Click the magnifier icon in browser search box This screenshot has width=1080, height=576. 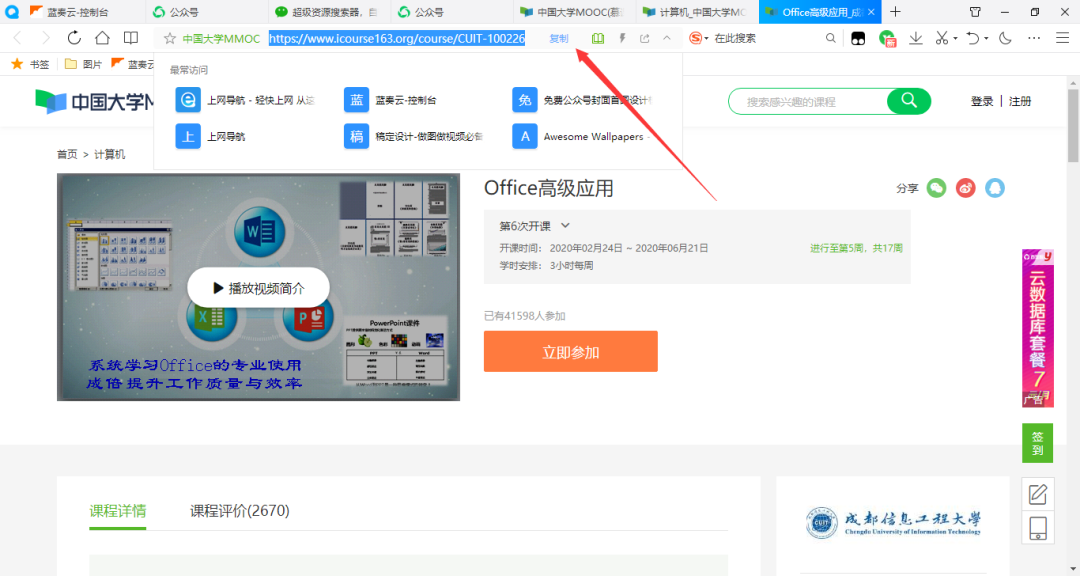pyautogui.click(x=831, y=39)
